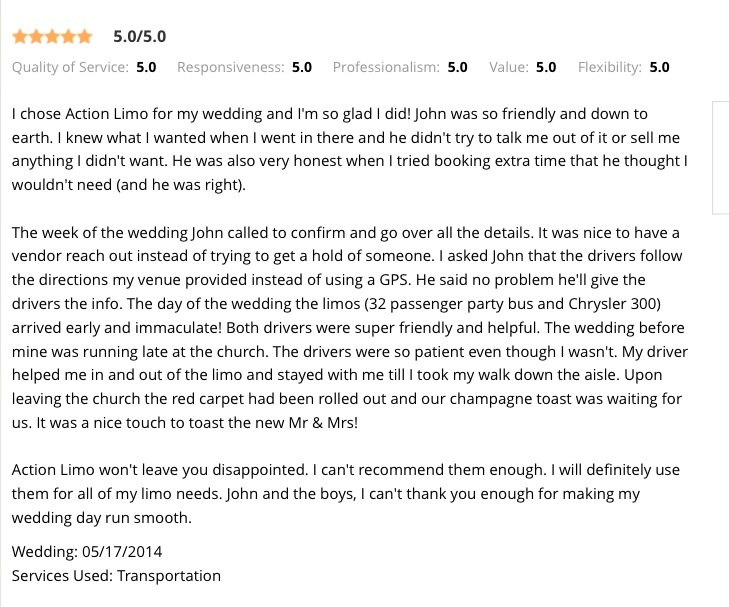Image resolution: width=729 pixels, height=607 pixels.
Task: Click the Services Used: Transportation line
Action: (x=116, y=575)
